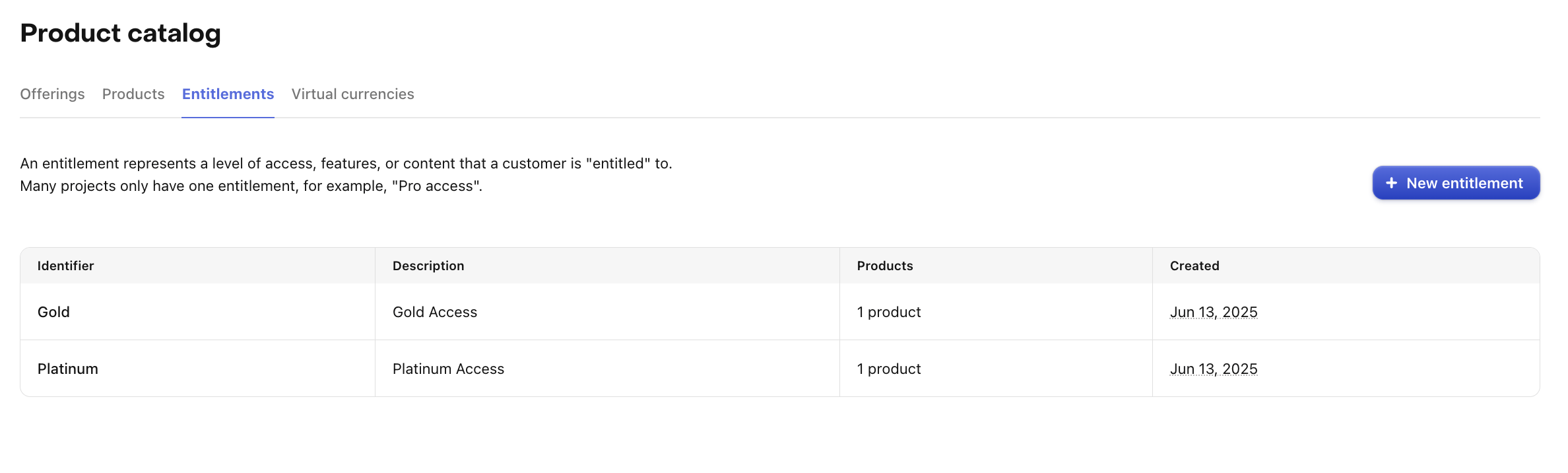Switch to the Offerings tab

(52, 94)
